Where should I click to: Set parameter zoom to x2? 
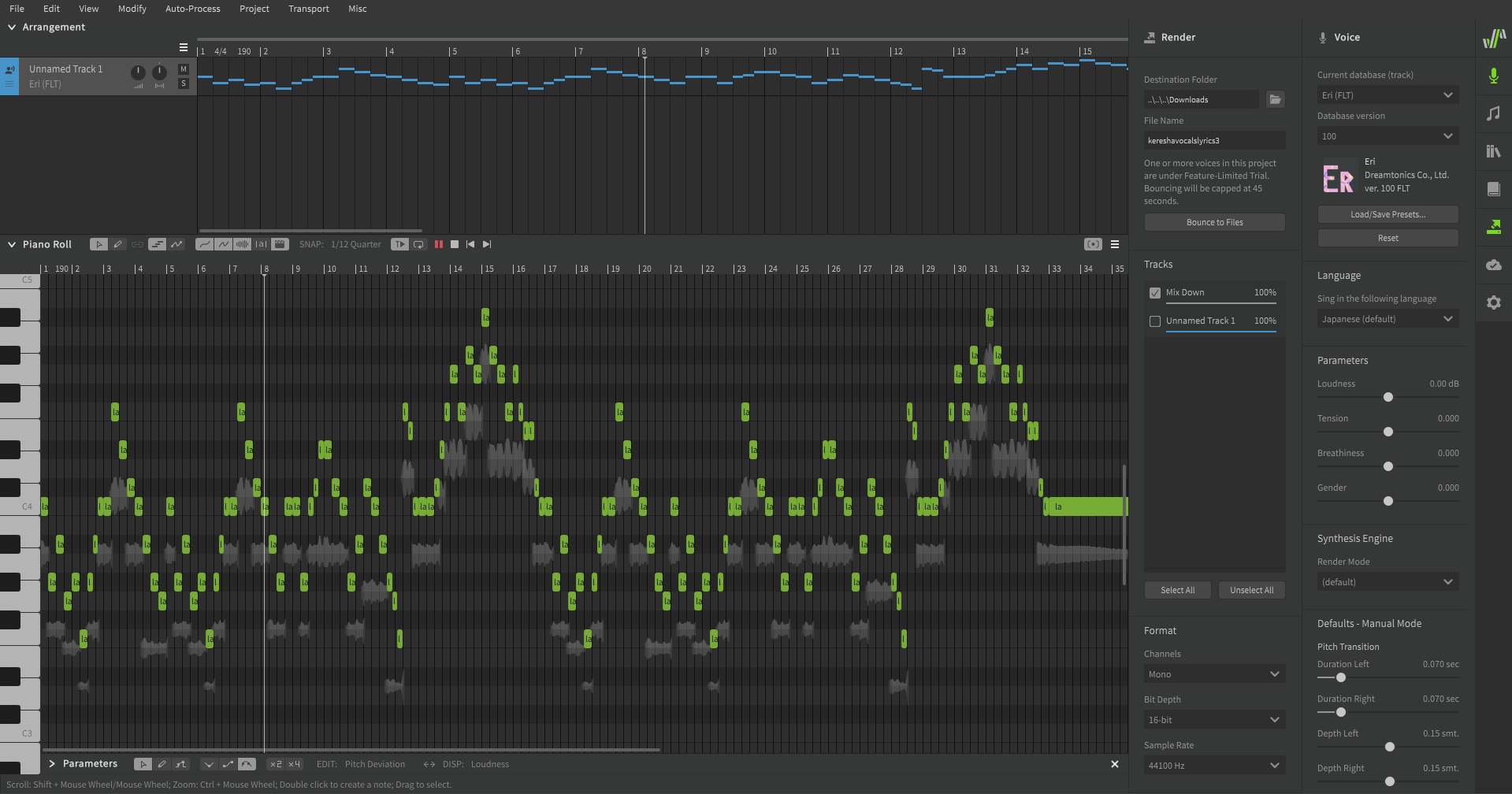coord(276,764)
